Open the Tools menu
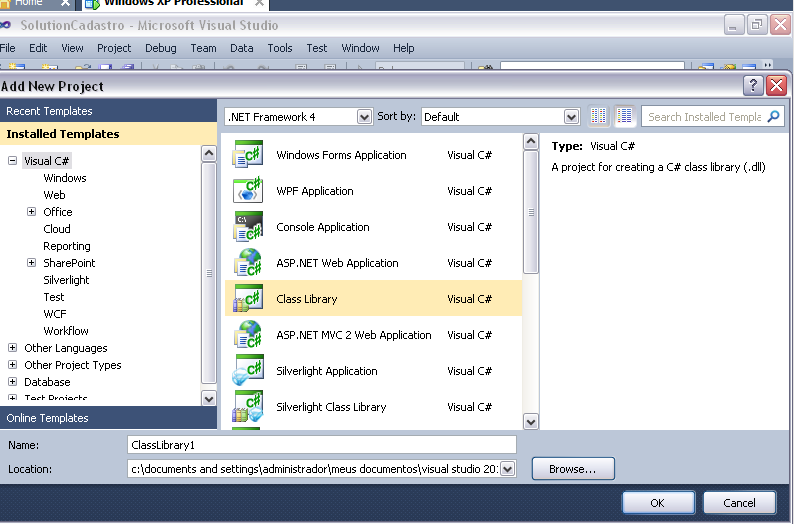Screen dimensions: 794x524 tap(280, 48)
